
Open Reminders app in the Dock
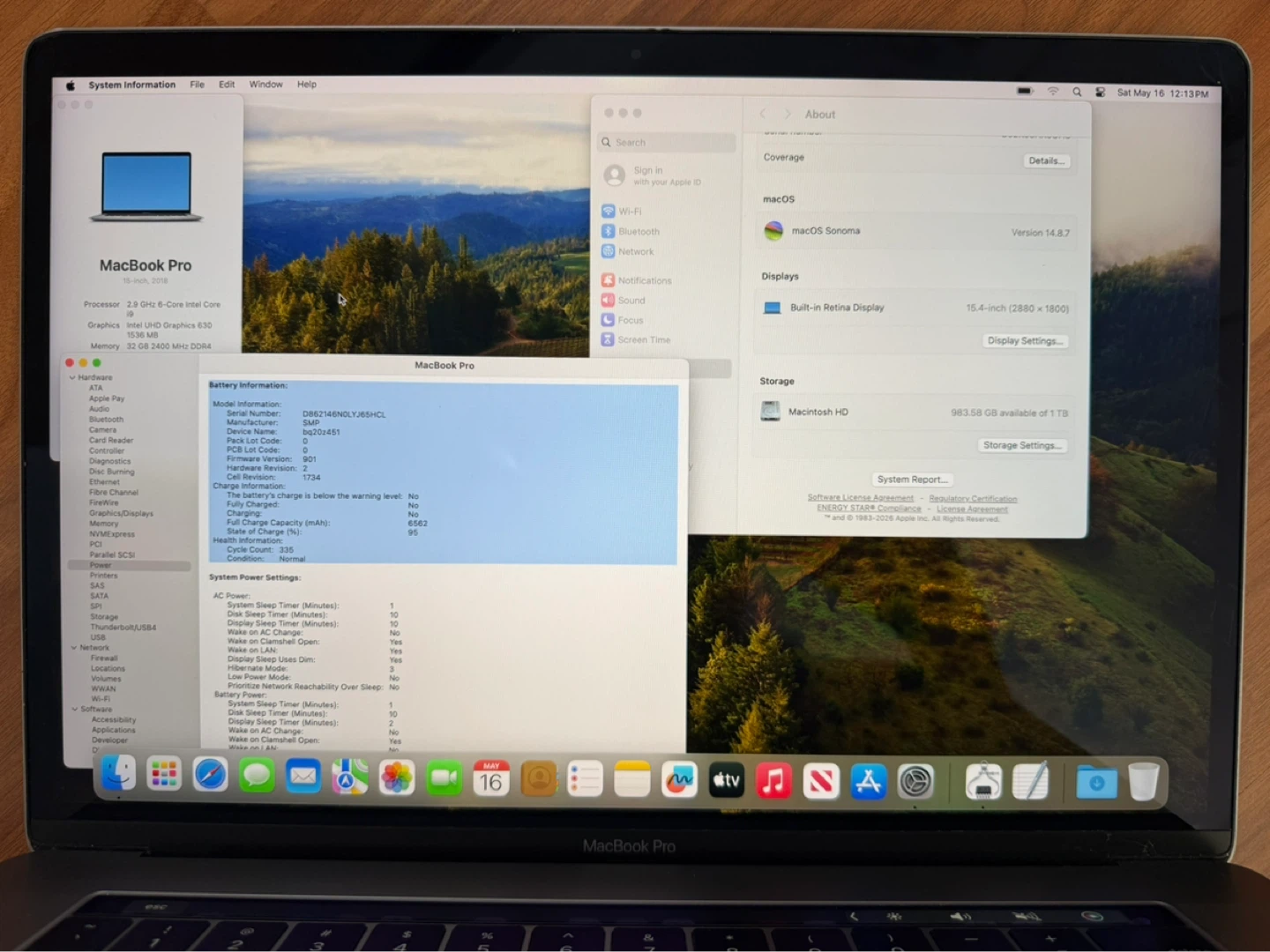(x=586, y=780)
